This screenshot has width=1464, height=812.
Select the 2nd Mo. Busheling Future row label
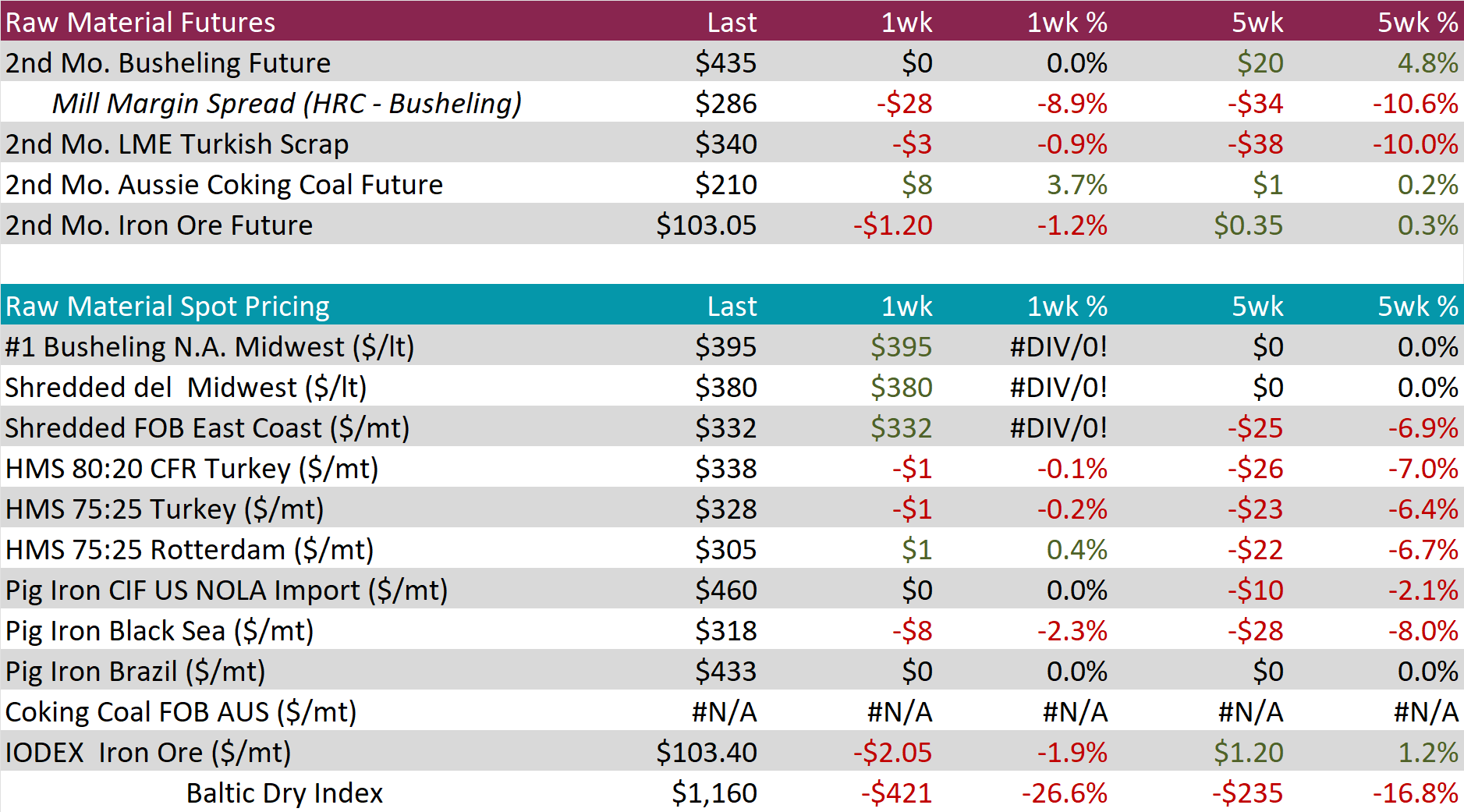pyautogui.click(x=168, y=62)
